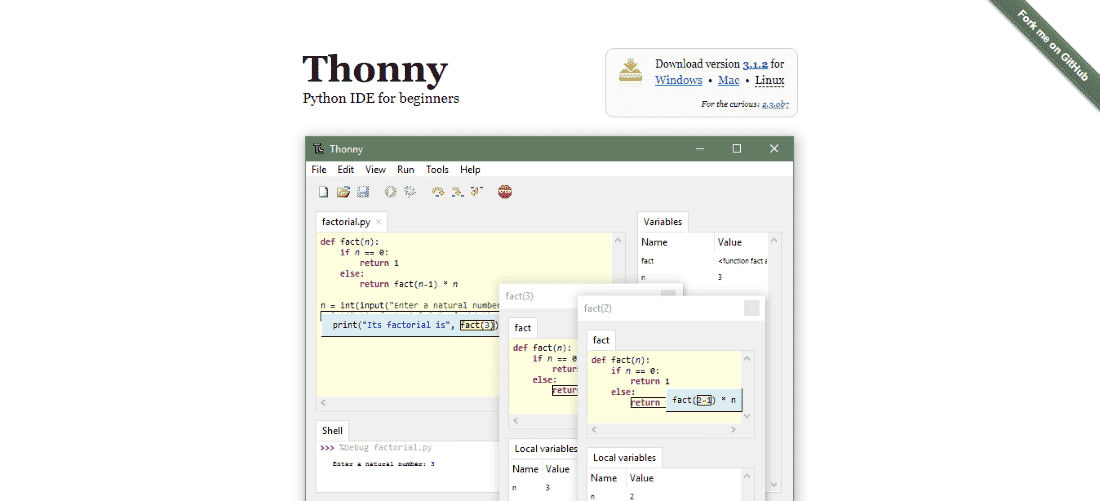Image resolution: width=1100 pixels, height=501 pixels.
Task: Click the Thonny logo in the title bar
Action: tap(319, 149)
